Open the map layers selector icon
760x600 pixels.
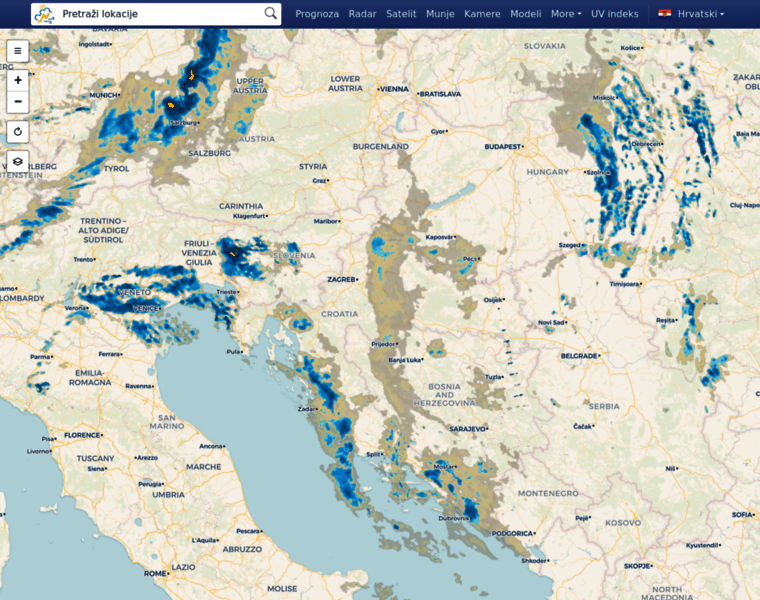pos(18,161)
